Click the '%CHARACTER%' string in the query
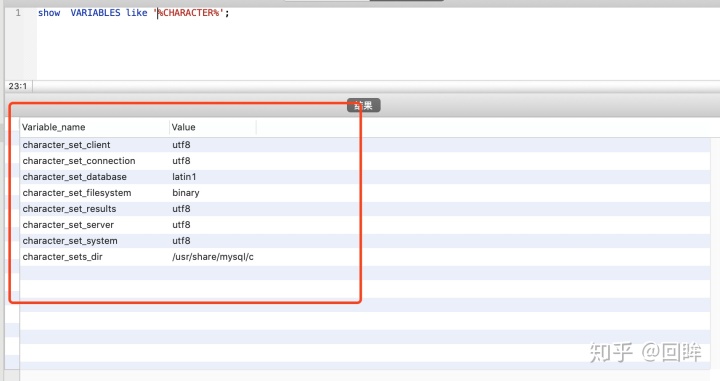The image size is (720, 381). [x=189, y=13]
